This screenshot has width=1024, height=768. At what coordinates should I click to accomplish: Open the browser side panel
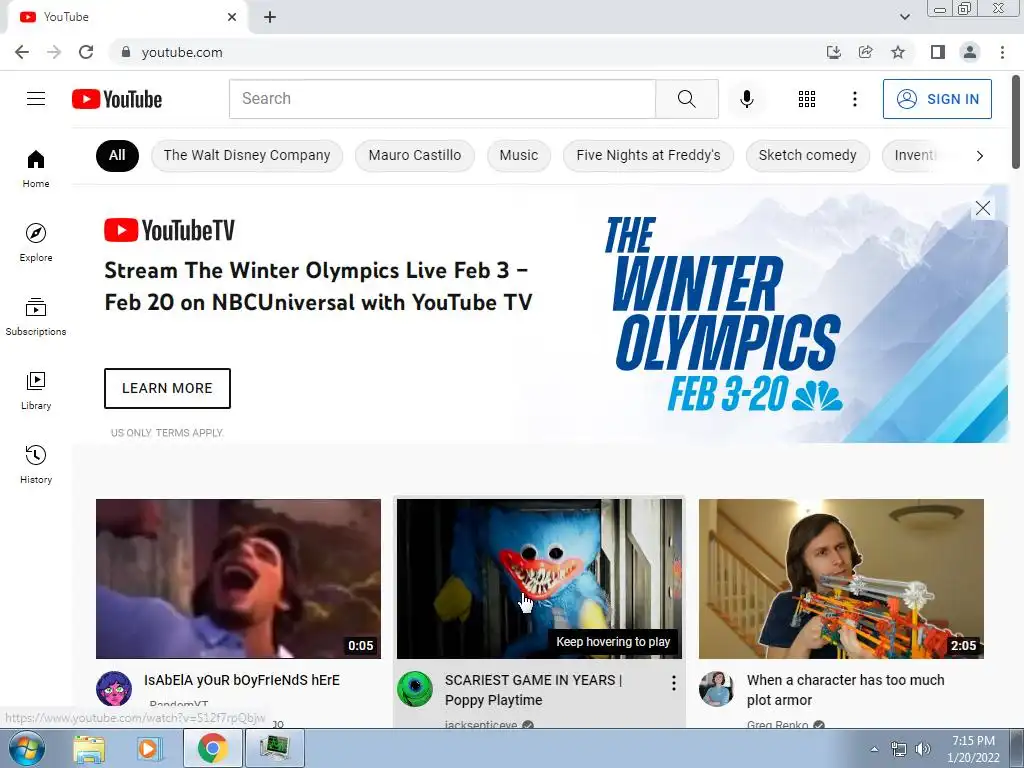(x=938, y=52)
